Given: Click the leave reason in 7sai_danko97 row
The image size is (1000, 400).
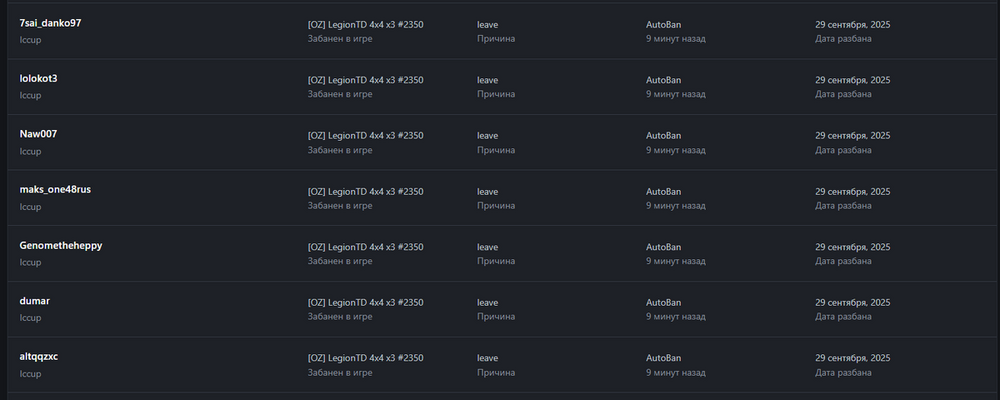Looking at the screenshot, I should (487, 24).
